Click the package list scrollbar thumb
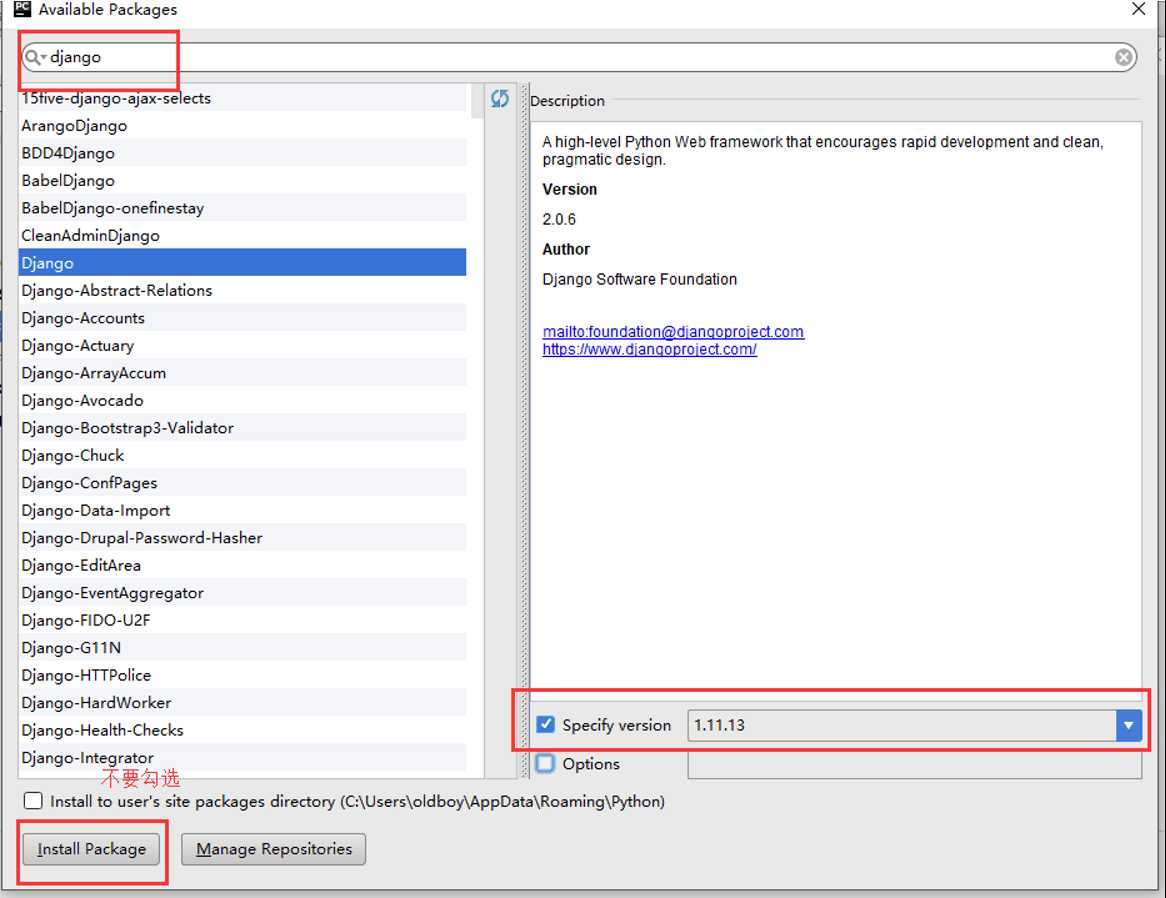This screenshot has height=898, width=1166. (477, 101)
